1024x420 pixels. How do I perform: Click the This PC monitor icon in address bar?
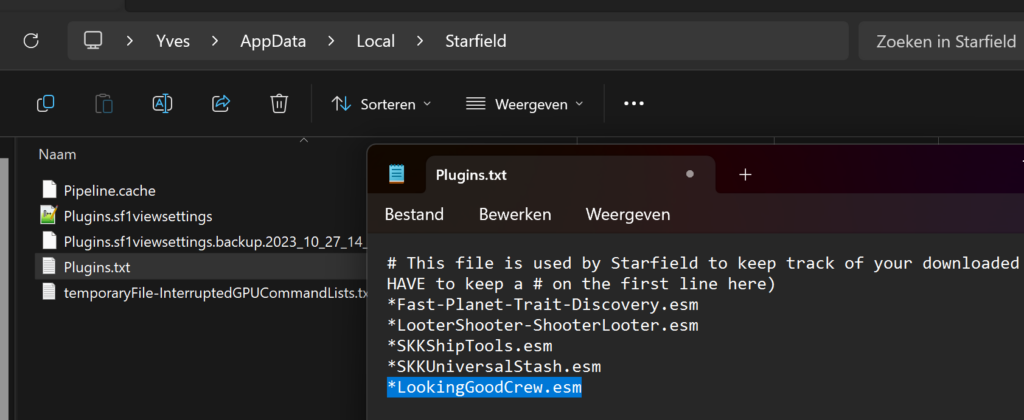[93, 40]
